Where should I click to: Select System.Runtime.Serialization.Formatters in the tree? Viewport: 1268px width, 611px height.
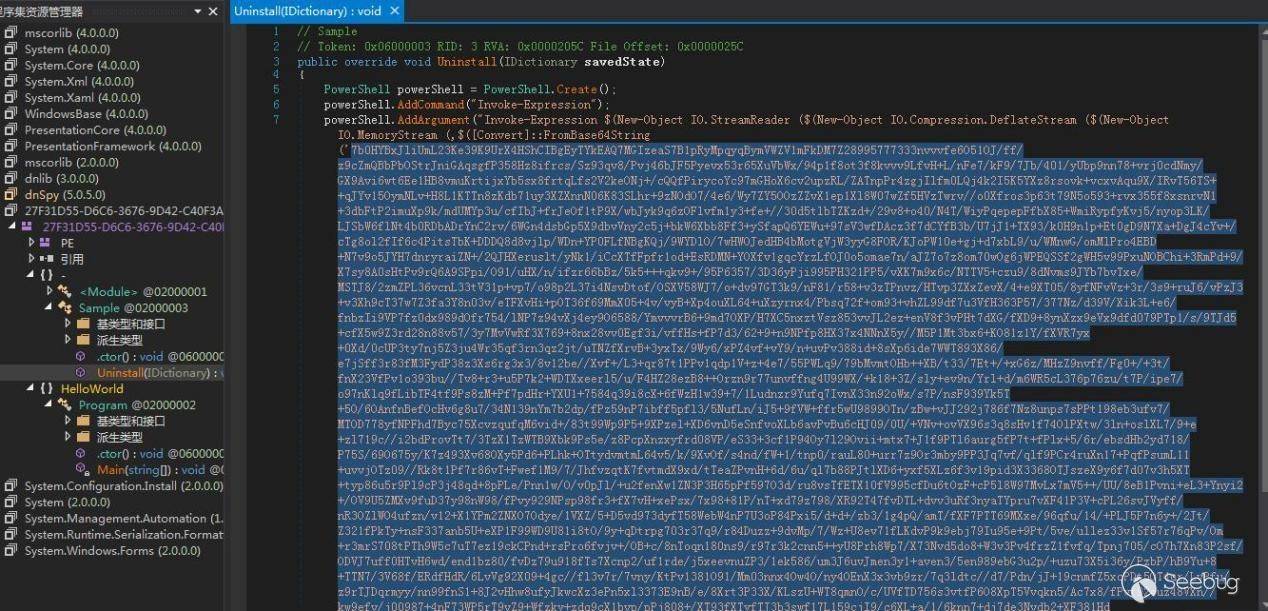[124, 535]
